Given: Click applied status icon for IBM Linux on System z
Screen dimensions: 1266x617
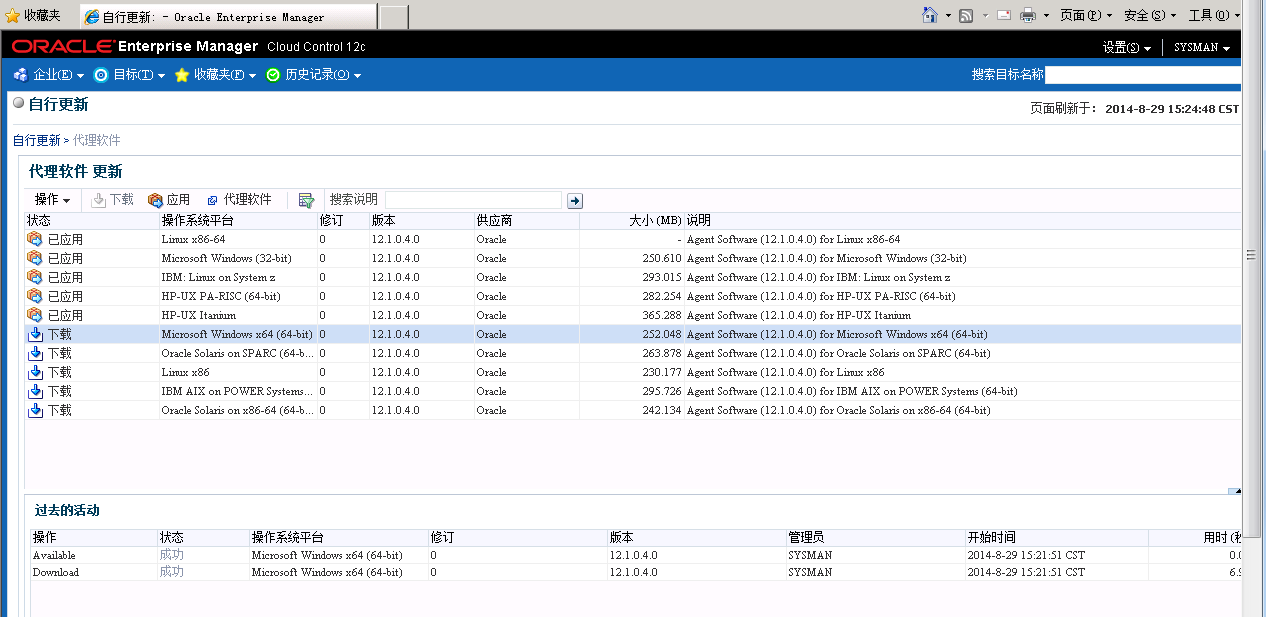Looking at the screenshot, I should click(35, 277).
